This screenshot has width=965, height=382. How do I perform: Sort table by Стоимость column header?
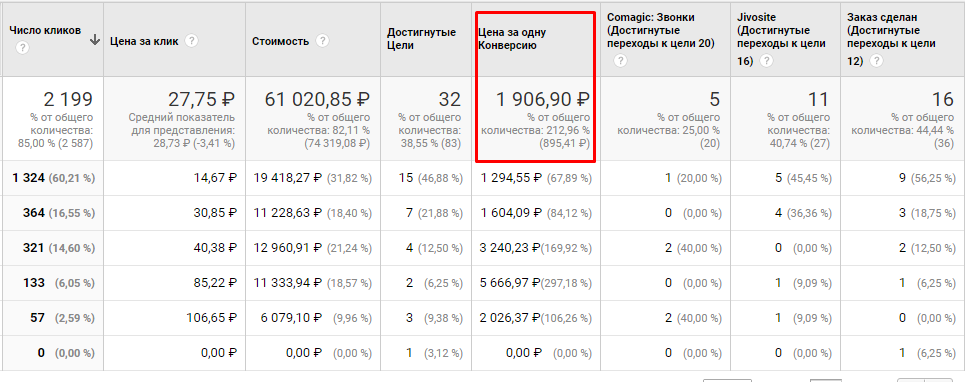click(x=281, y=42)
